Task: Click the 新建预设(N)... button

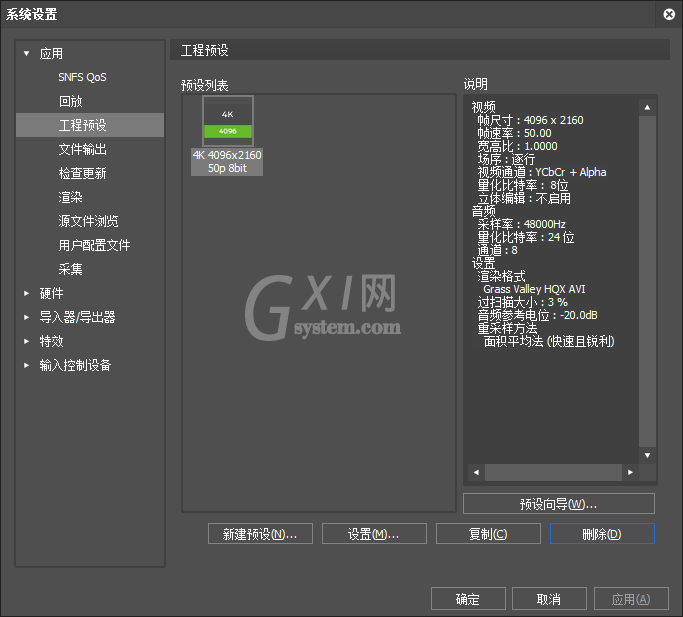Action: tap(260, 534)
